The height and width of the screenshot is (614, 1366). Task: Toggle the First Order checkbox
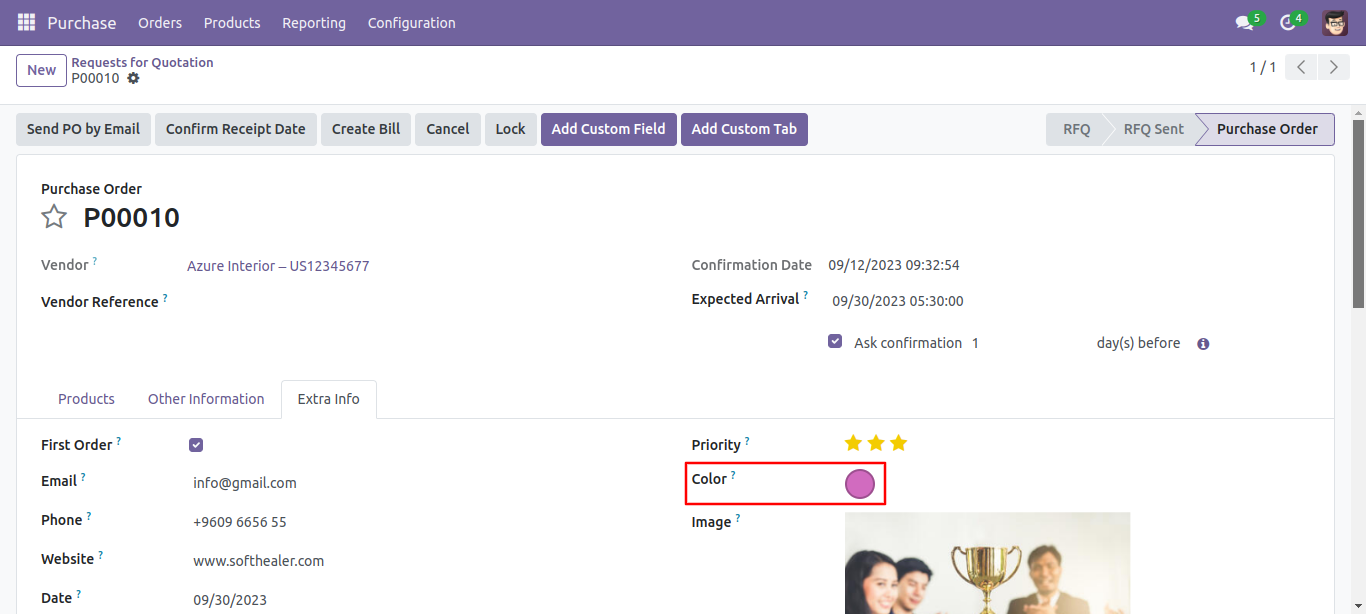[x=196, y=445]
